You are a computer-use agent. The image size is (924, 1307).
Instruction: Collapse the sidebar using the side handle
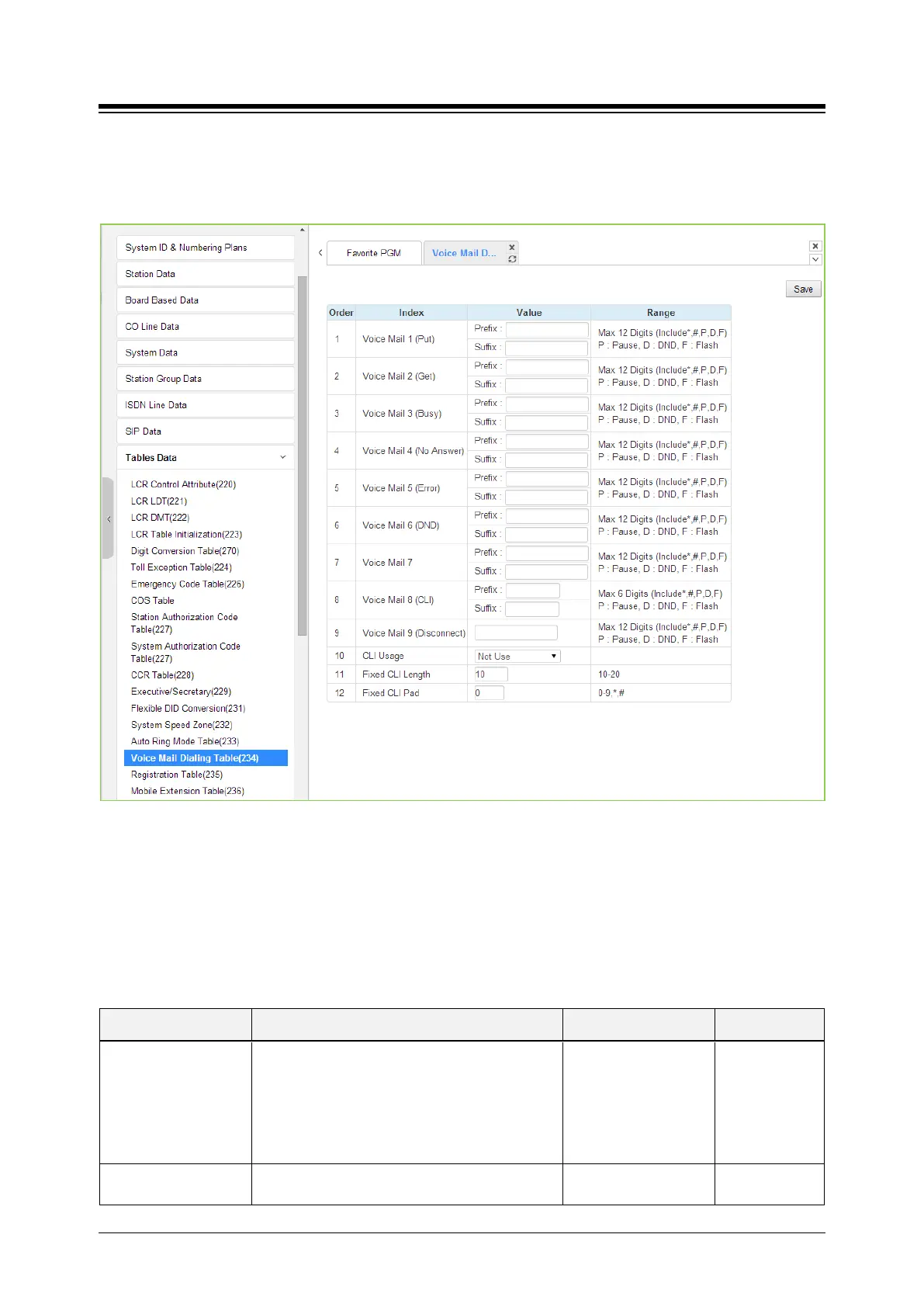click(109, 518)
